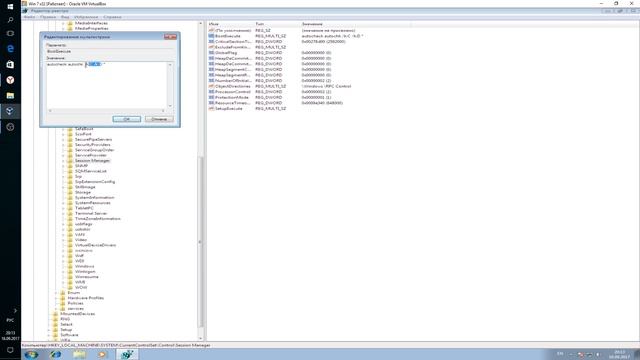Click the GlobalFlag value icon
The width and height of the screenshot is (640, 360).
(x=211, y=53)
